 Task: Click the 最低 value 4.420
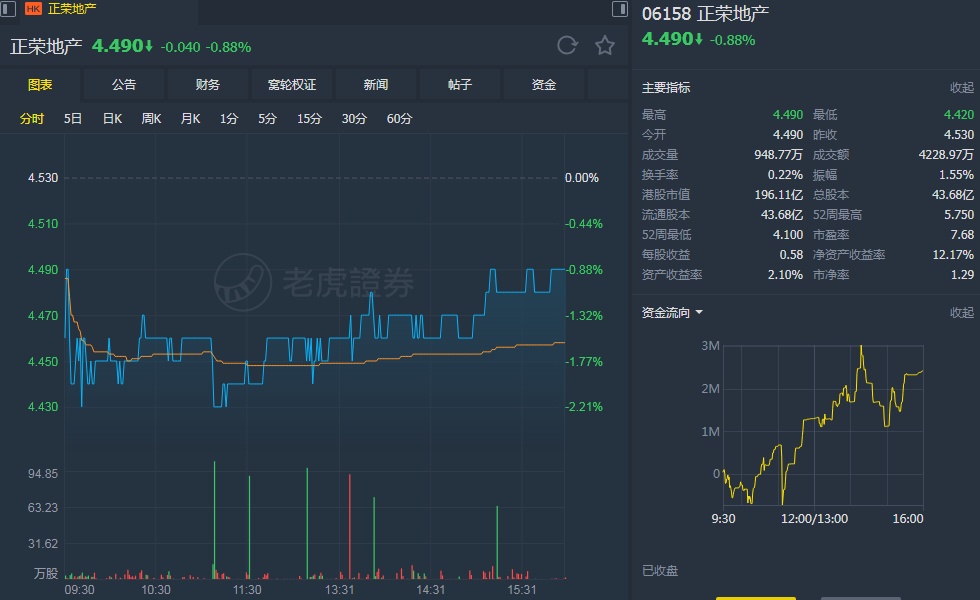959,114
